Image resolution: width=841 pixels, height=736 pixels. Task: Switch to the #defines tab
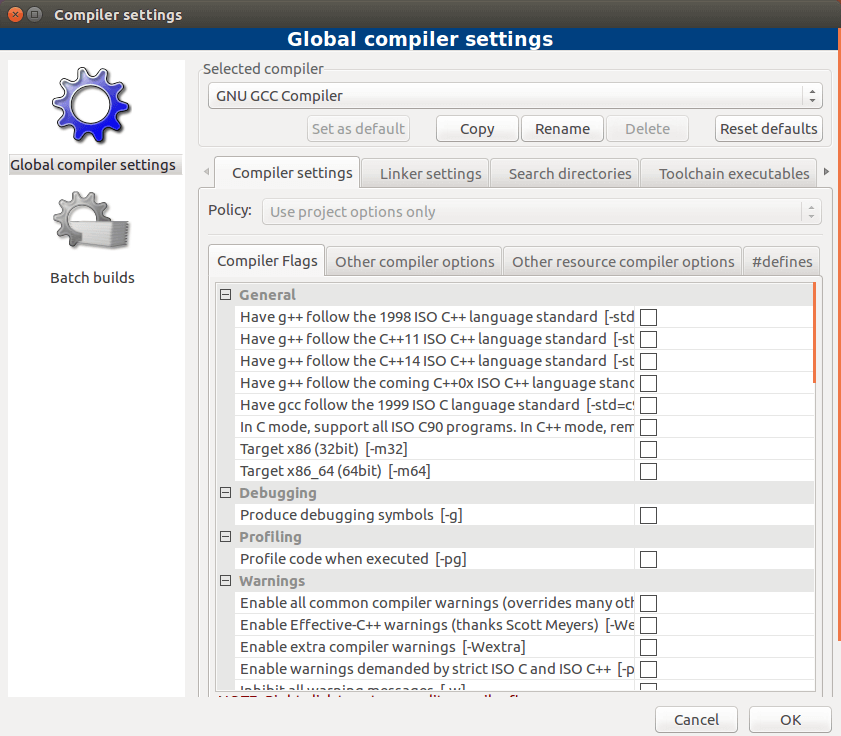[x=781, y=261]
